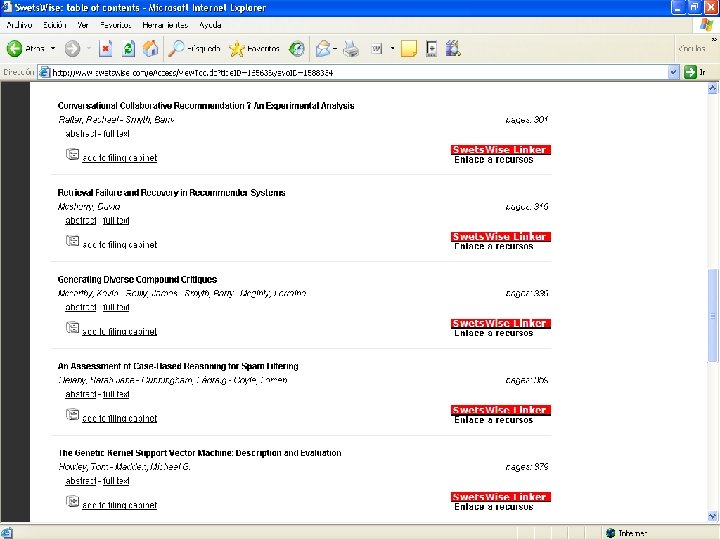The width and height of the screenshot is (720, 540).
Task: Click filing cabinet icon for Case-Based Reasoning article
Action: pos(72,415)
